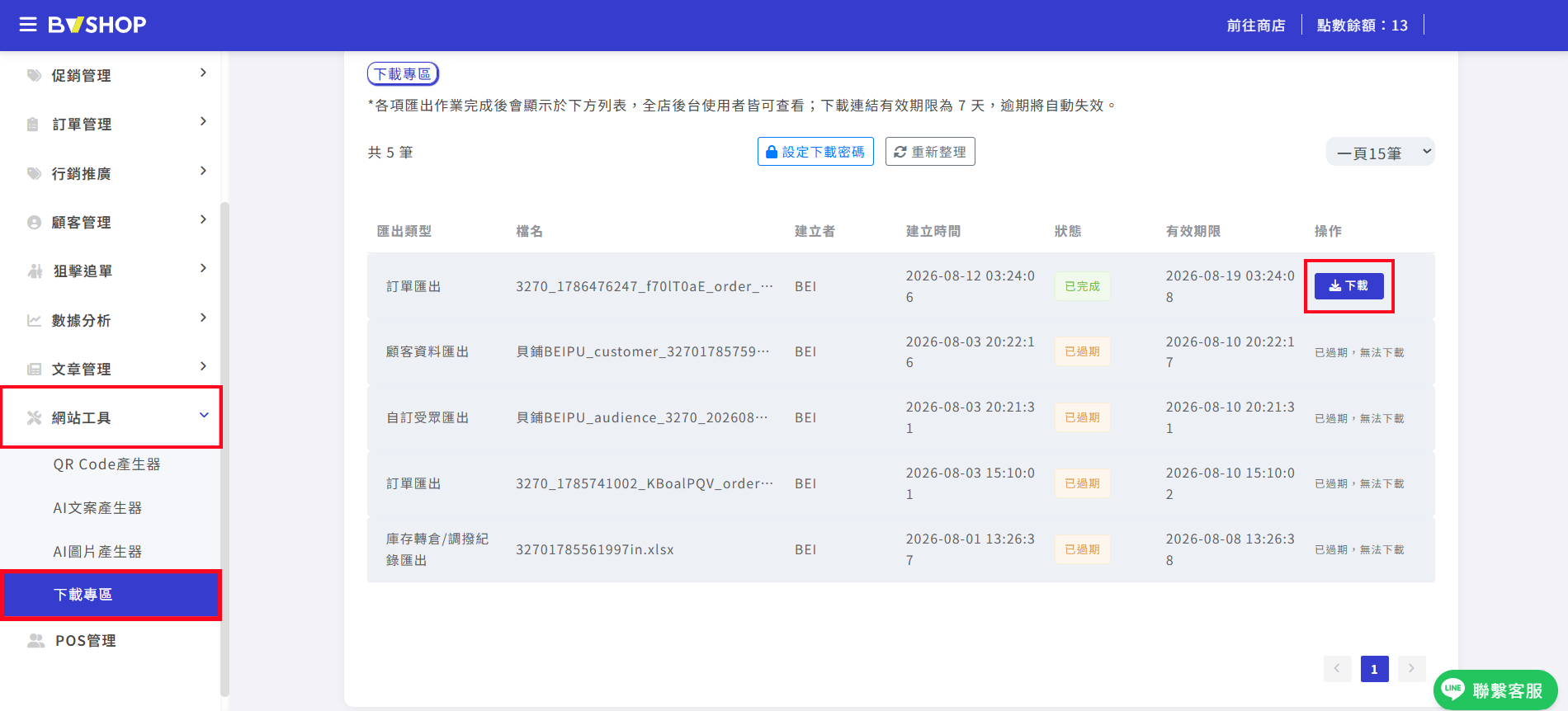This screenshot has width=1568, height=711.
Task: Click the 重新整理 refresh button
Action: point(930,152)
